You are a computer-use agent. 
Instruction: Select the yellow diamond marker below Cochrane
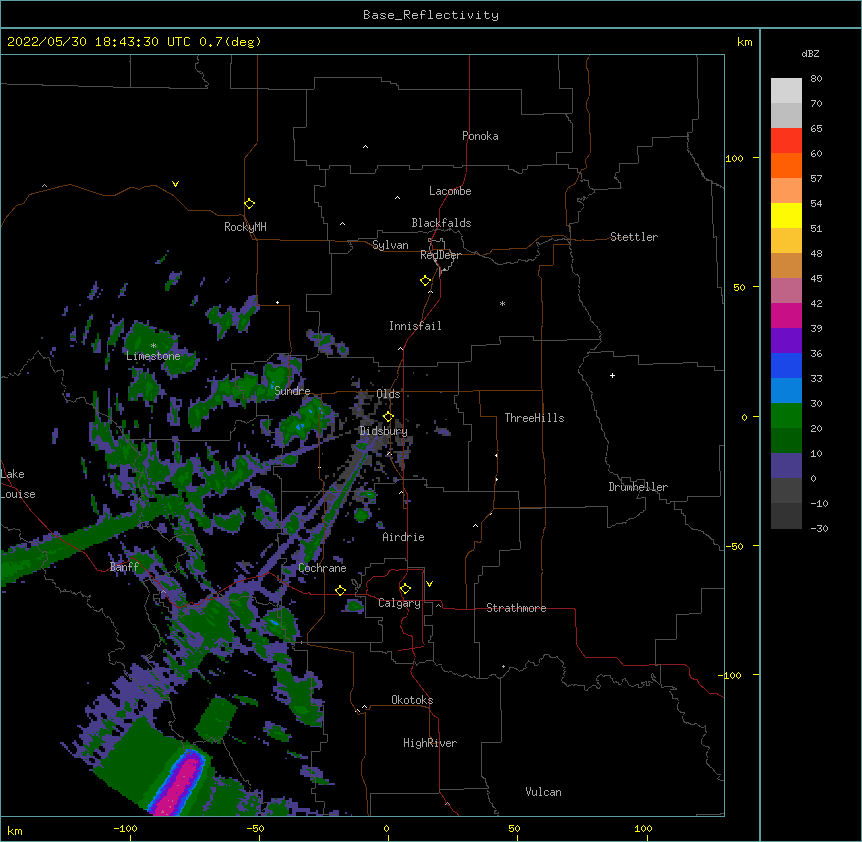pos(340,590)
